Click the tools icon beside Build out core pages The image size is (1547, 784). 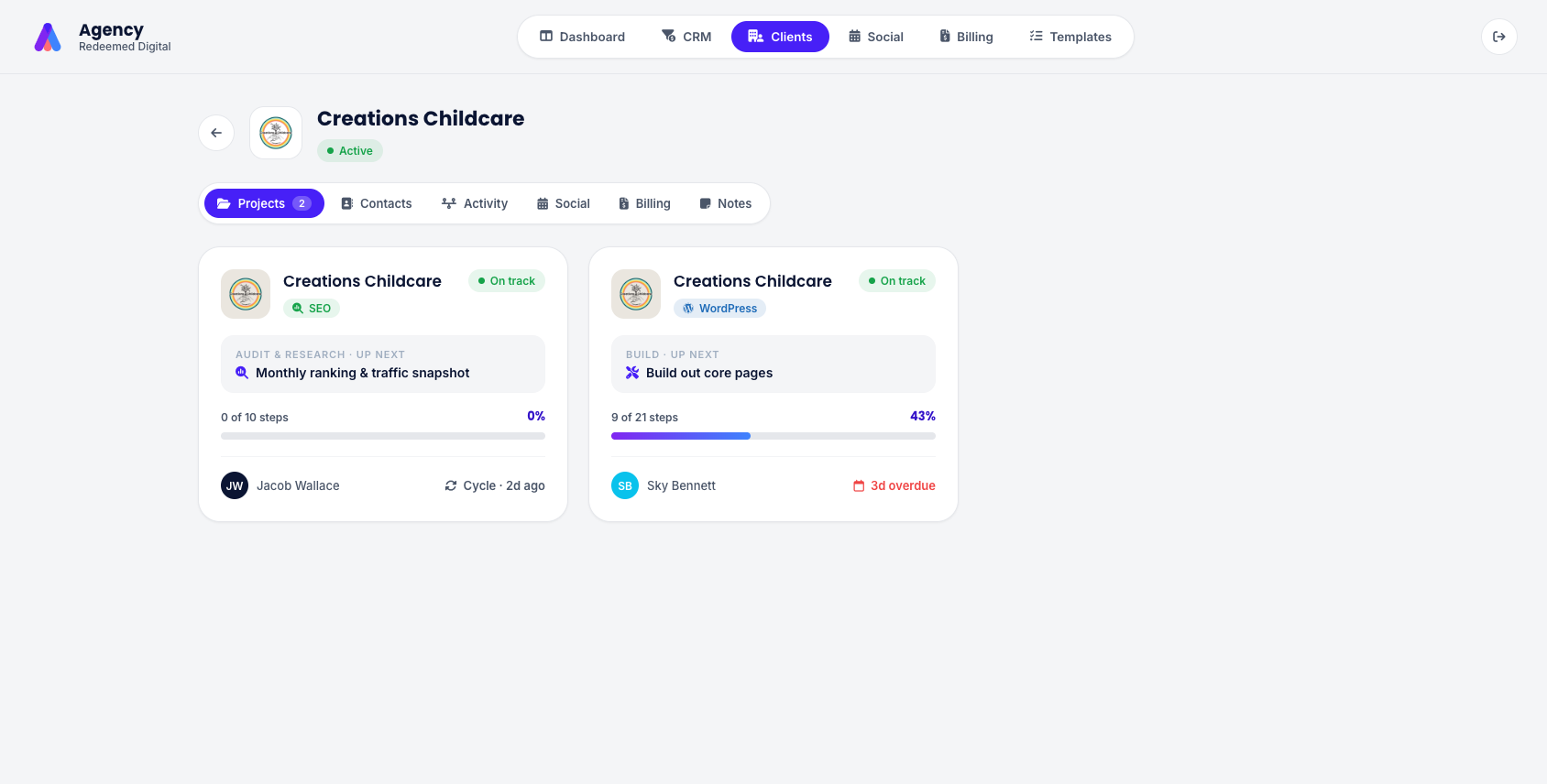pyautogui.click(x=632, y=373)
